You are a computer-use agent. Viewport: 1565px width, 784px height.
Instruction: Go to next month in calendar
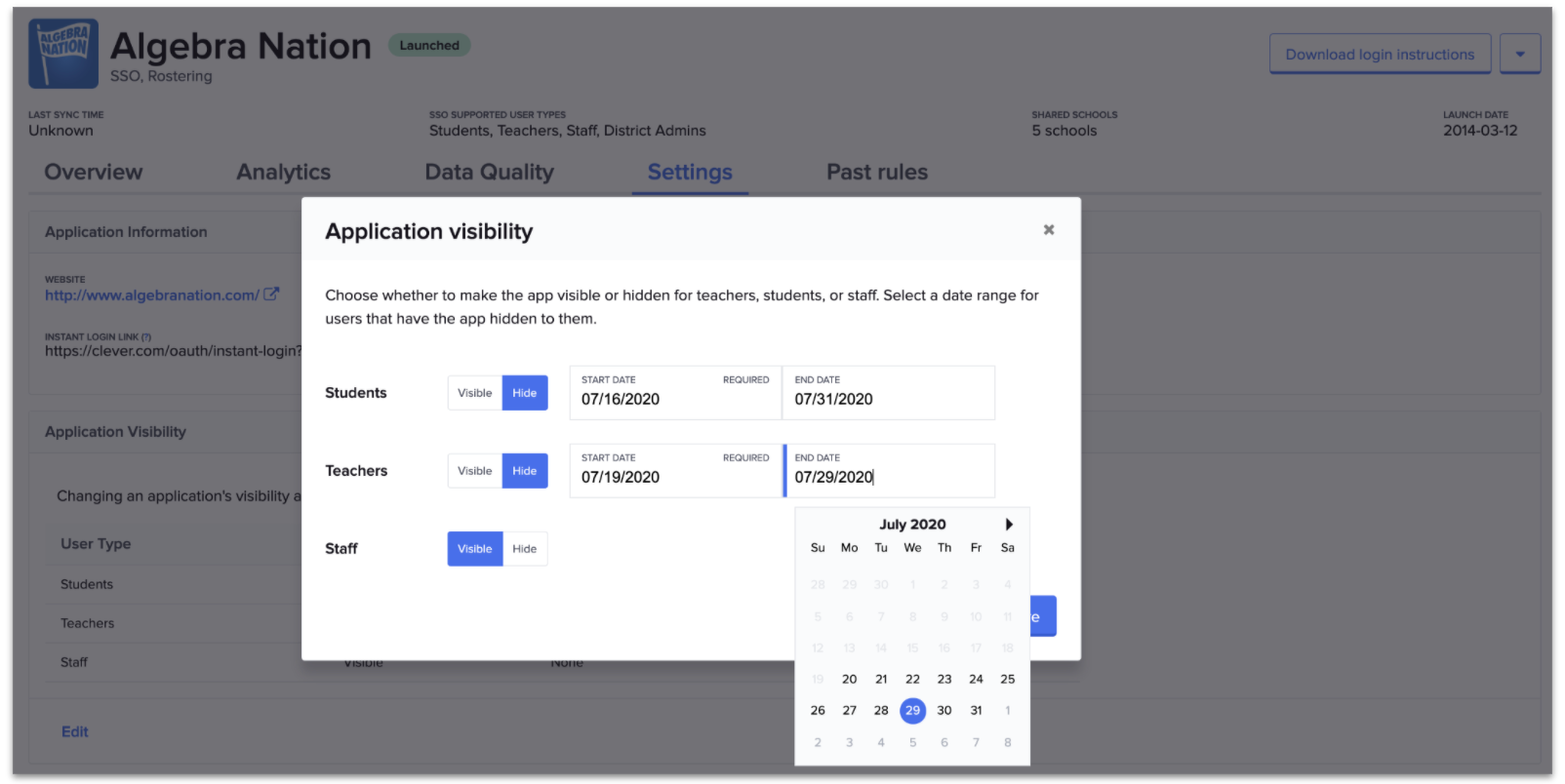point(1009,525)
